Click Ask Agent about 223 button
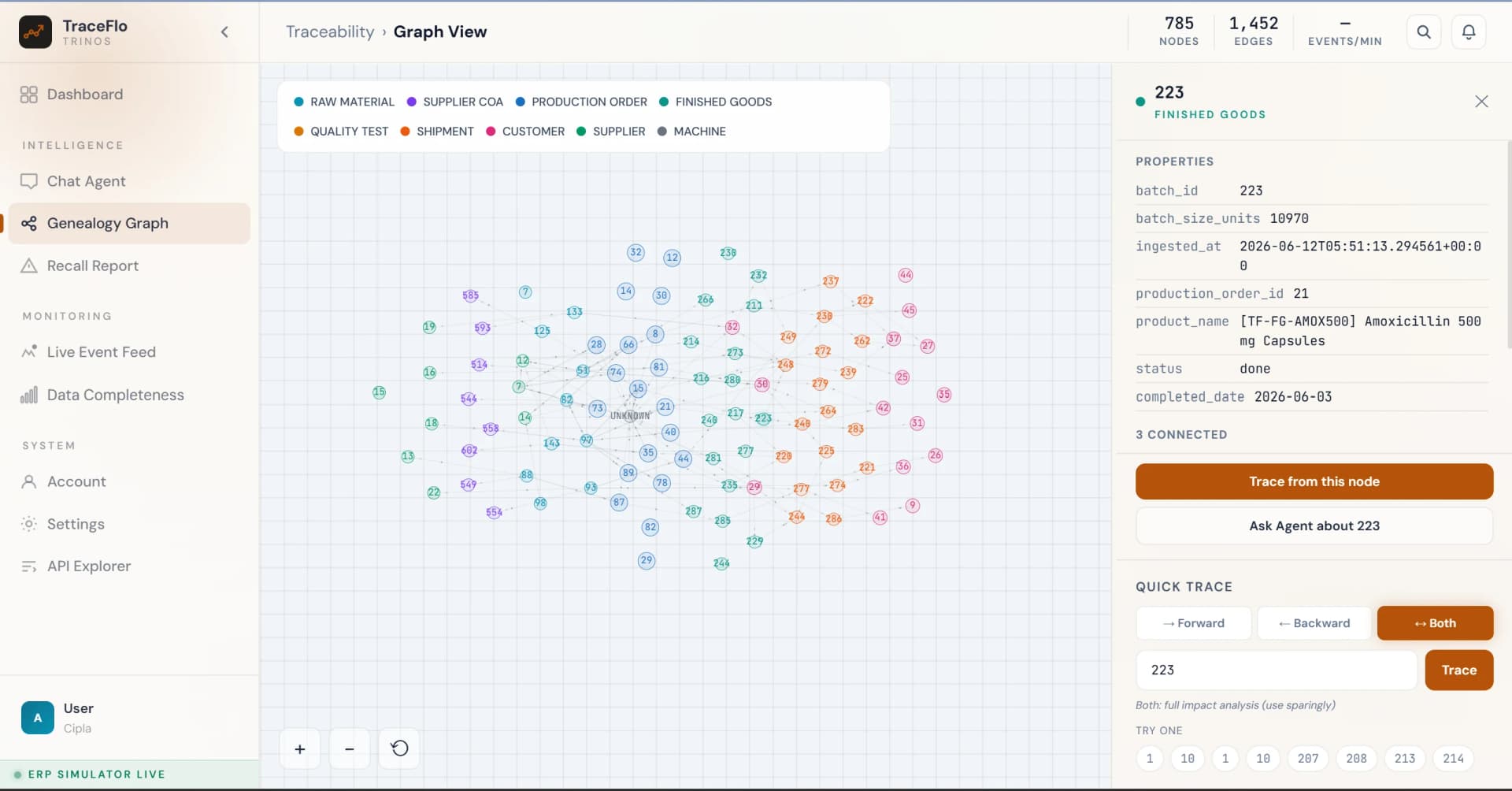This screenshot has height=791, width=1512. [1314, 525]
